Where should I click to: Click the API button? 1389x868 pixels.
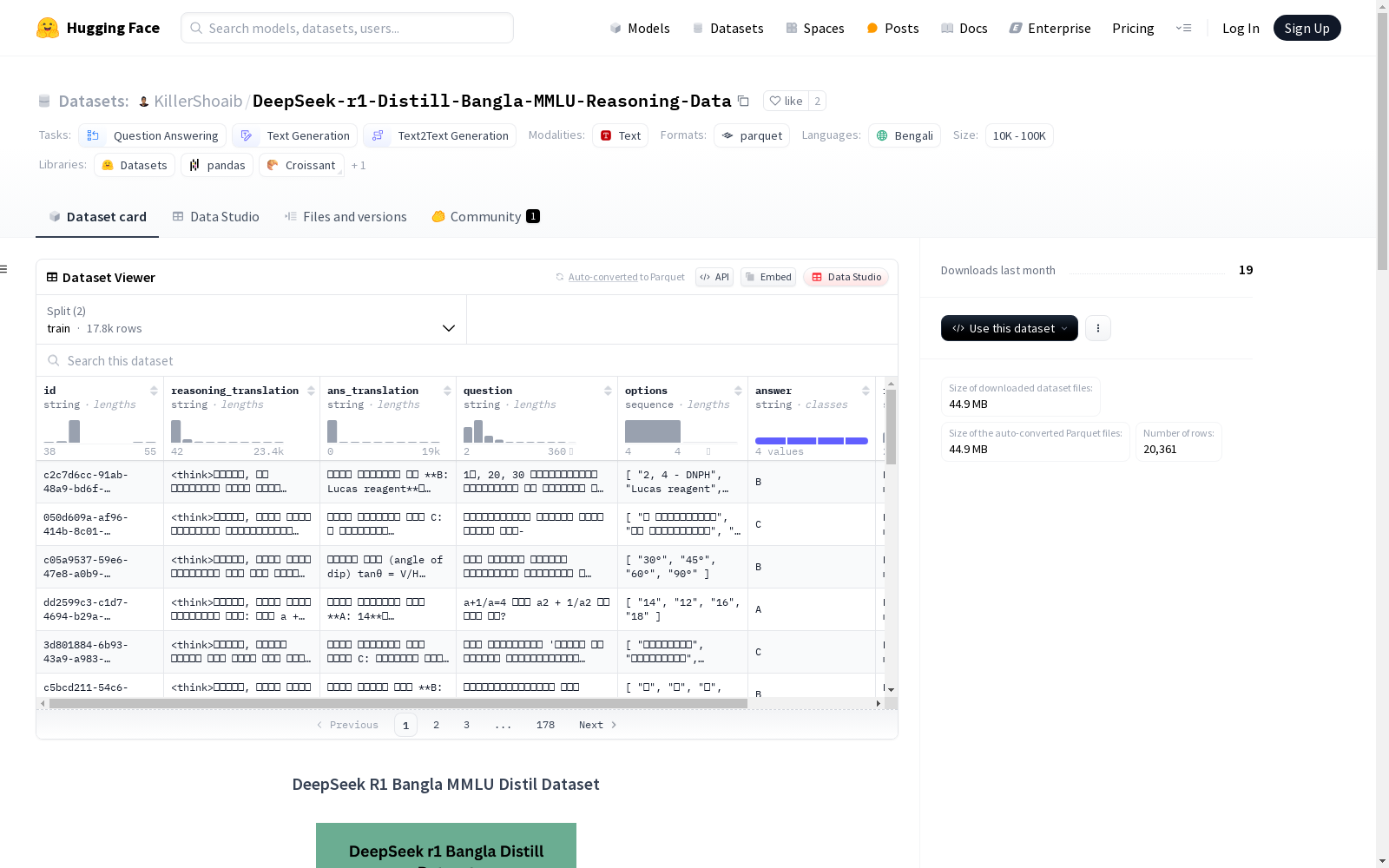tap(714, 277)
